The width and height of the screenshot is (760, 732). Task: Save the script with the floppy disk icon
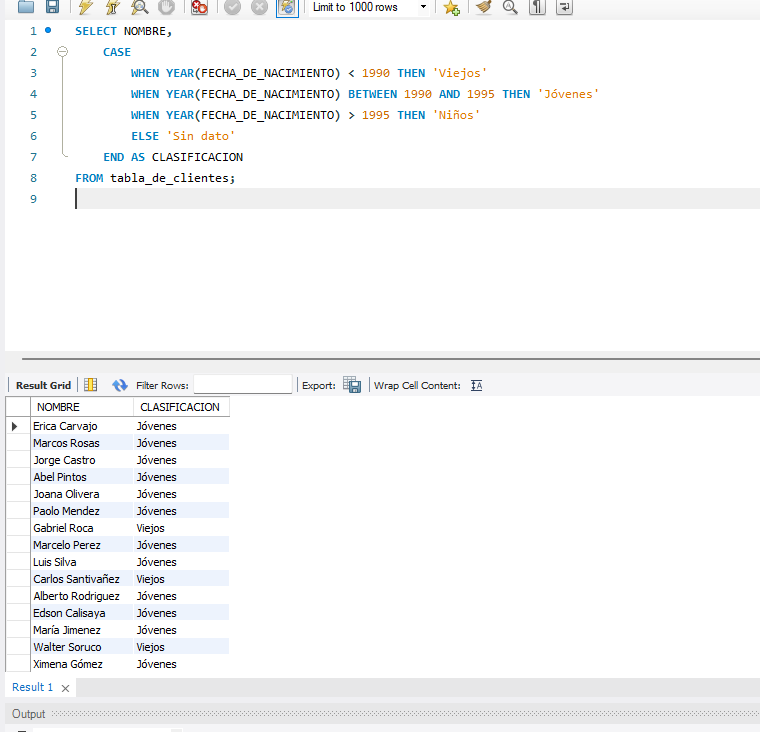52,7
